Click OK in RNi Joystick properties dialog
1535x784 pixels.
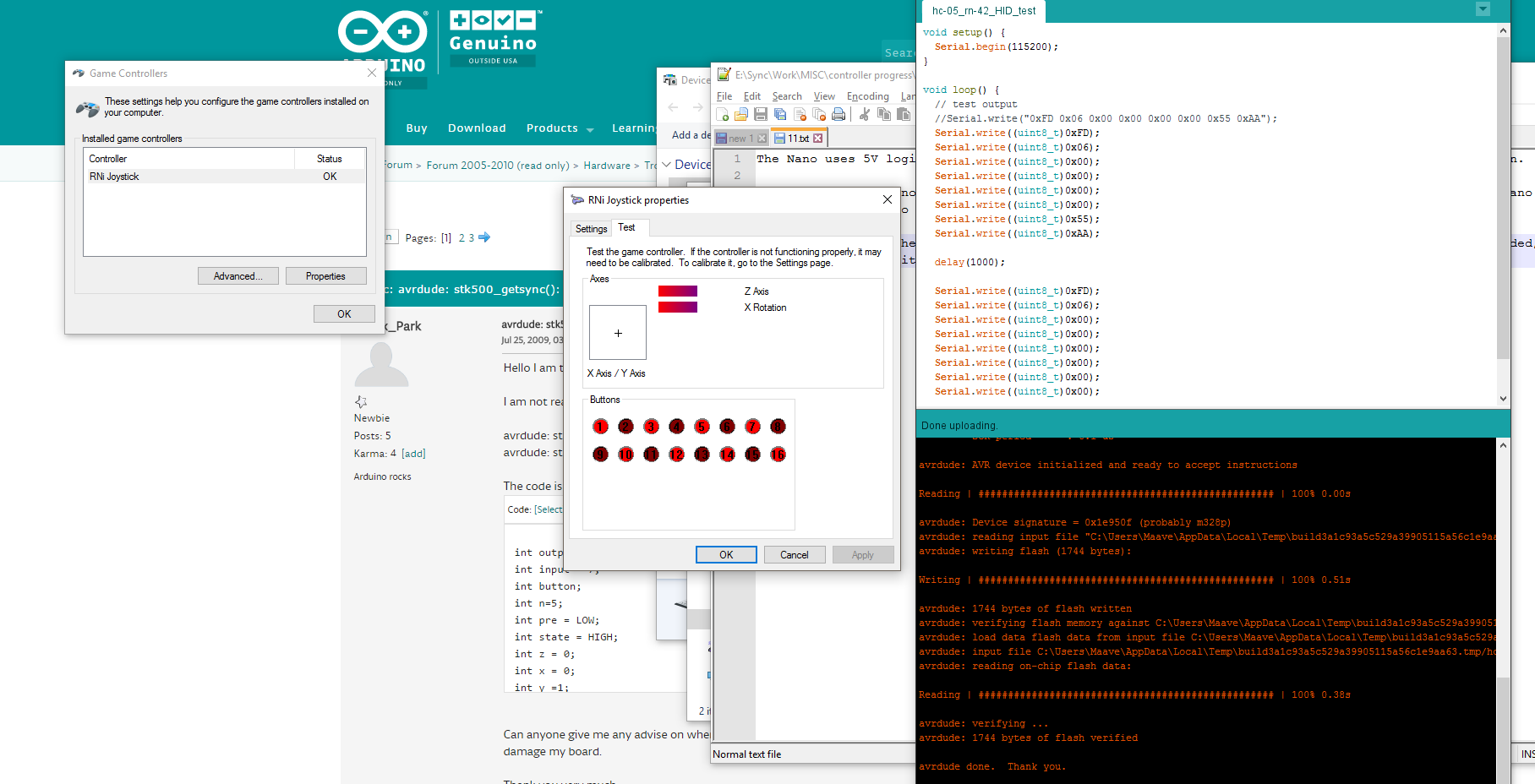(726, 555)
